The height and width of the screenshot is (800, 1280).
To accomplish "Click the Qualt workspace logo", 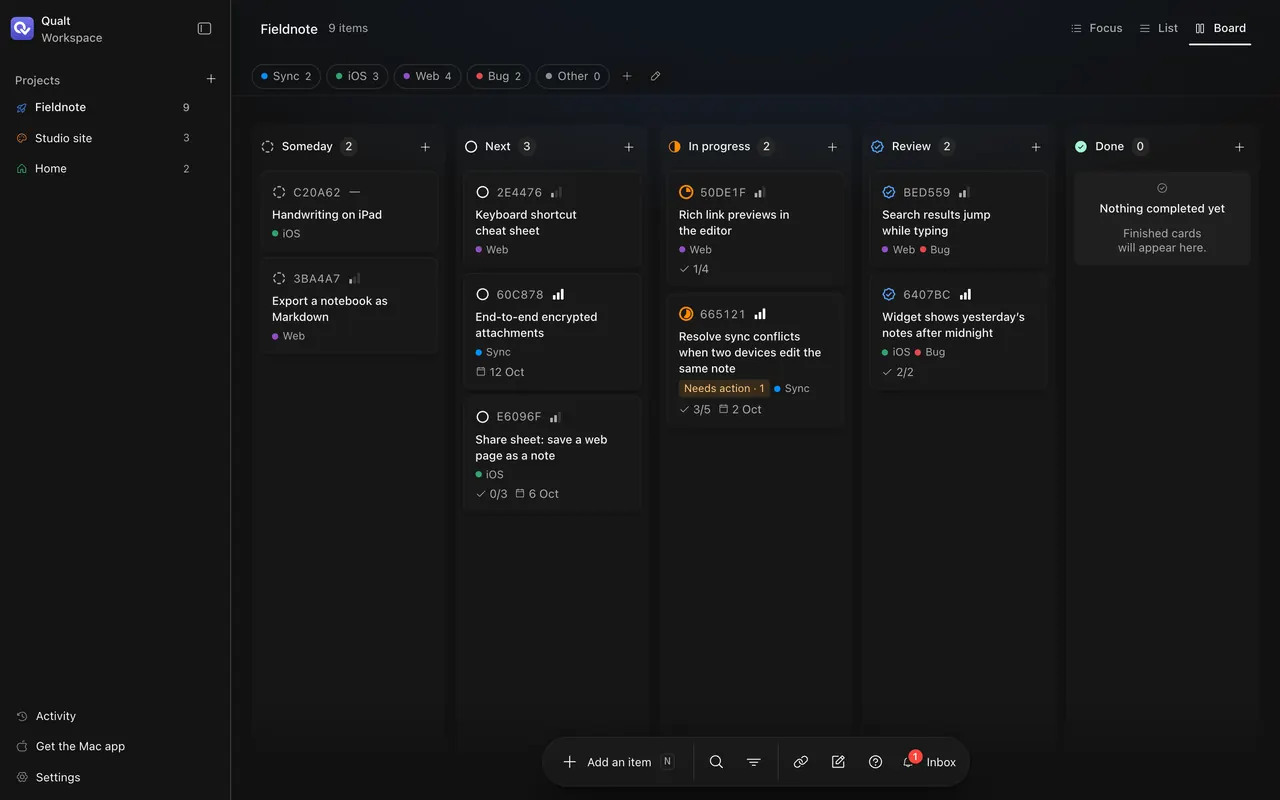I will pos(22,29).
